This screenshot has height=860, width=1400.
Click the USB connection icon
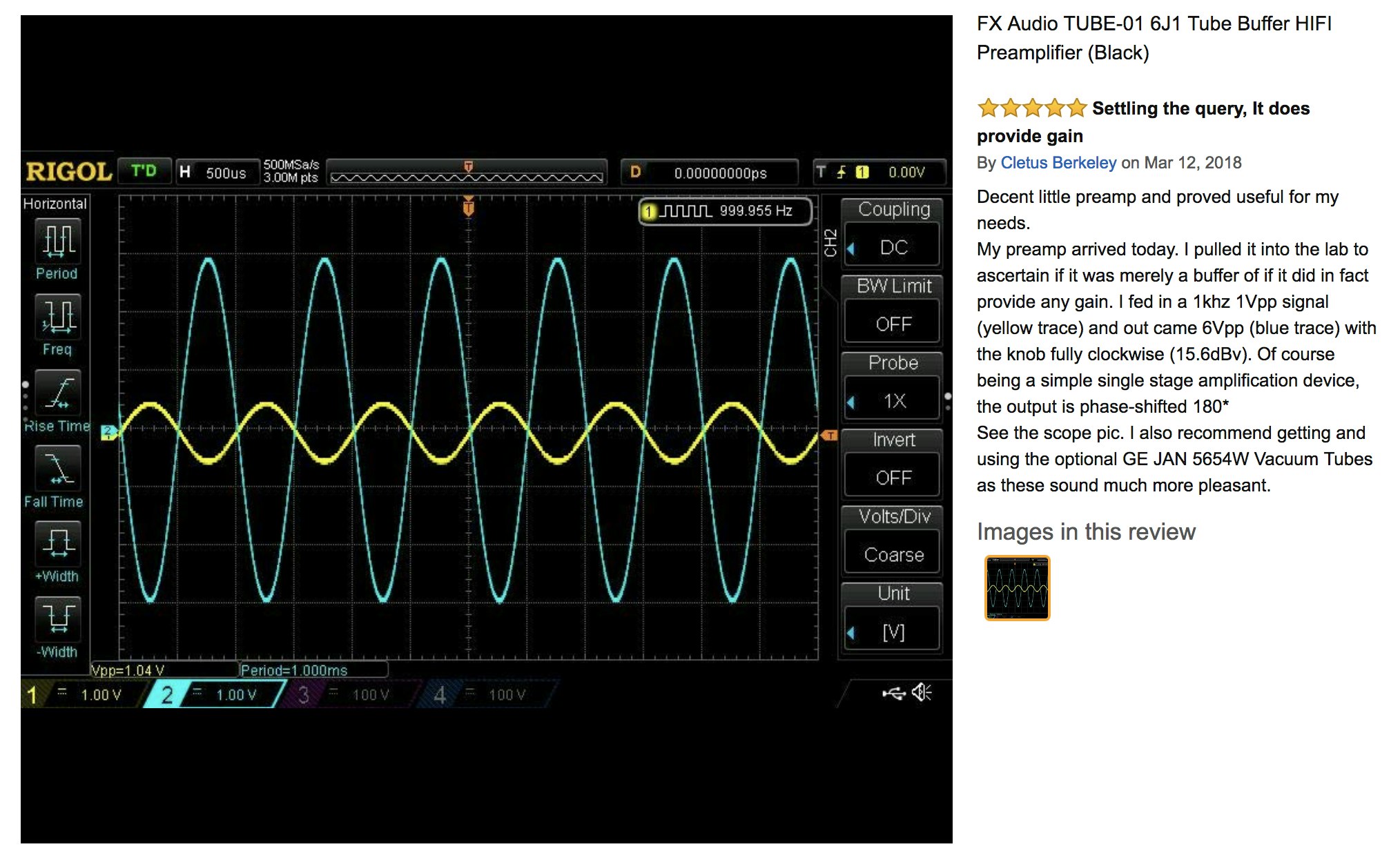click(x=894, y=693)
